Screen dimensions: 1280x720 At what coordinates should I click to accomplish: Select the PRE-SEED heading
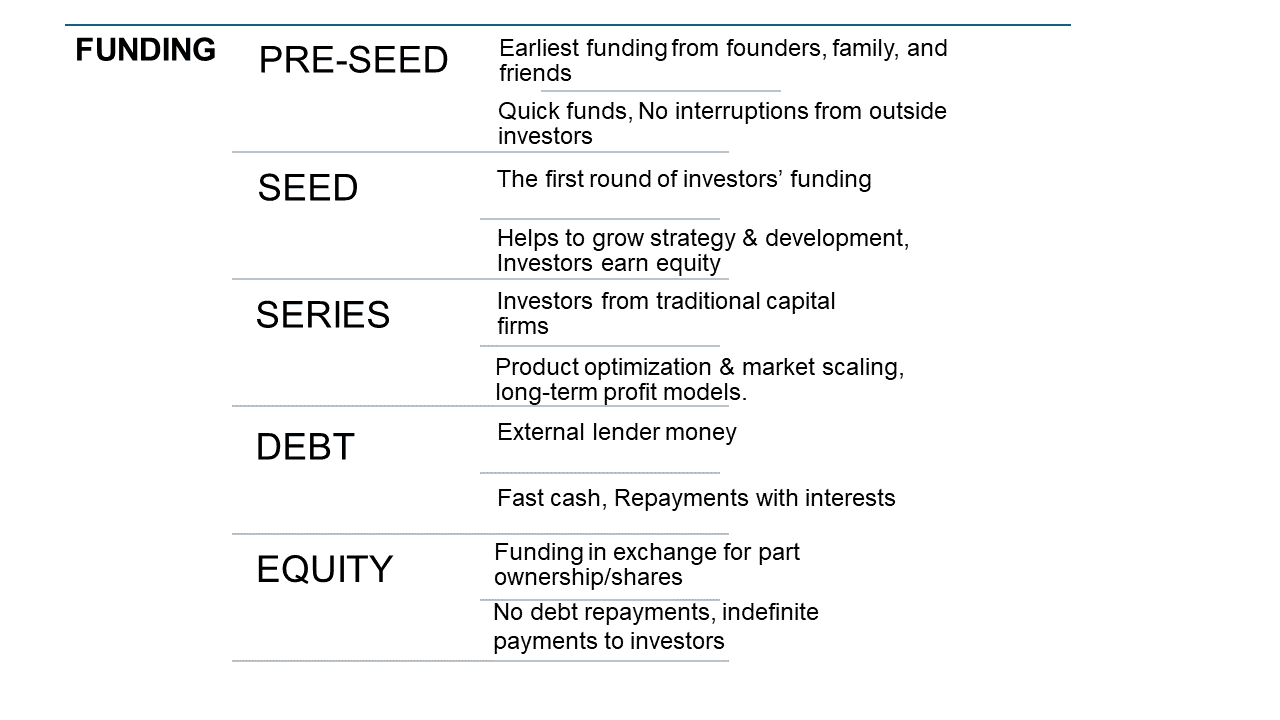(353, 61)
